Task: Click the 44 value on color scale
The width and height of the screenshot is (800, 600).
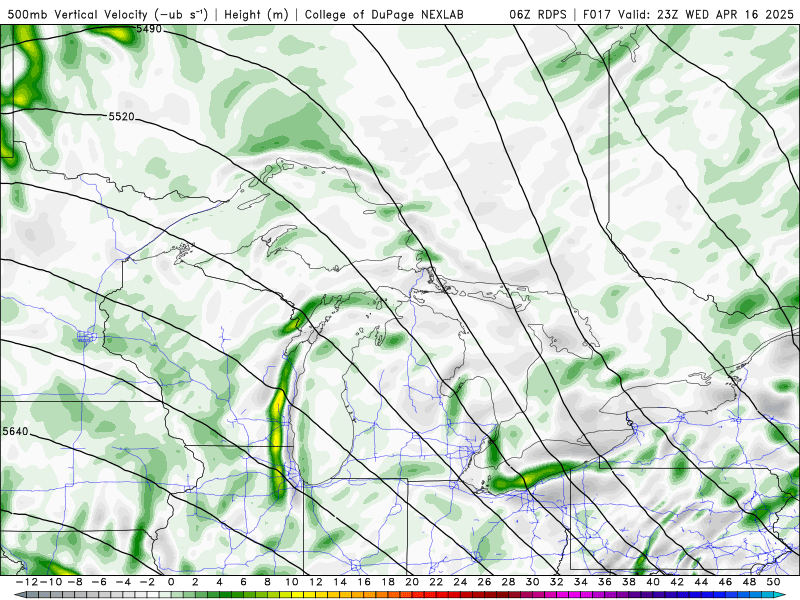Action: click(702, 582)
